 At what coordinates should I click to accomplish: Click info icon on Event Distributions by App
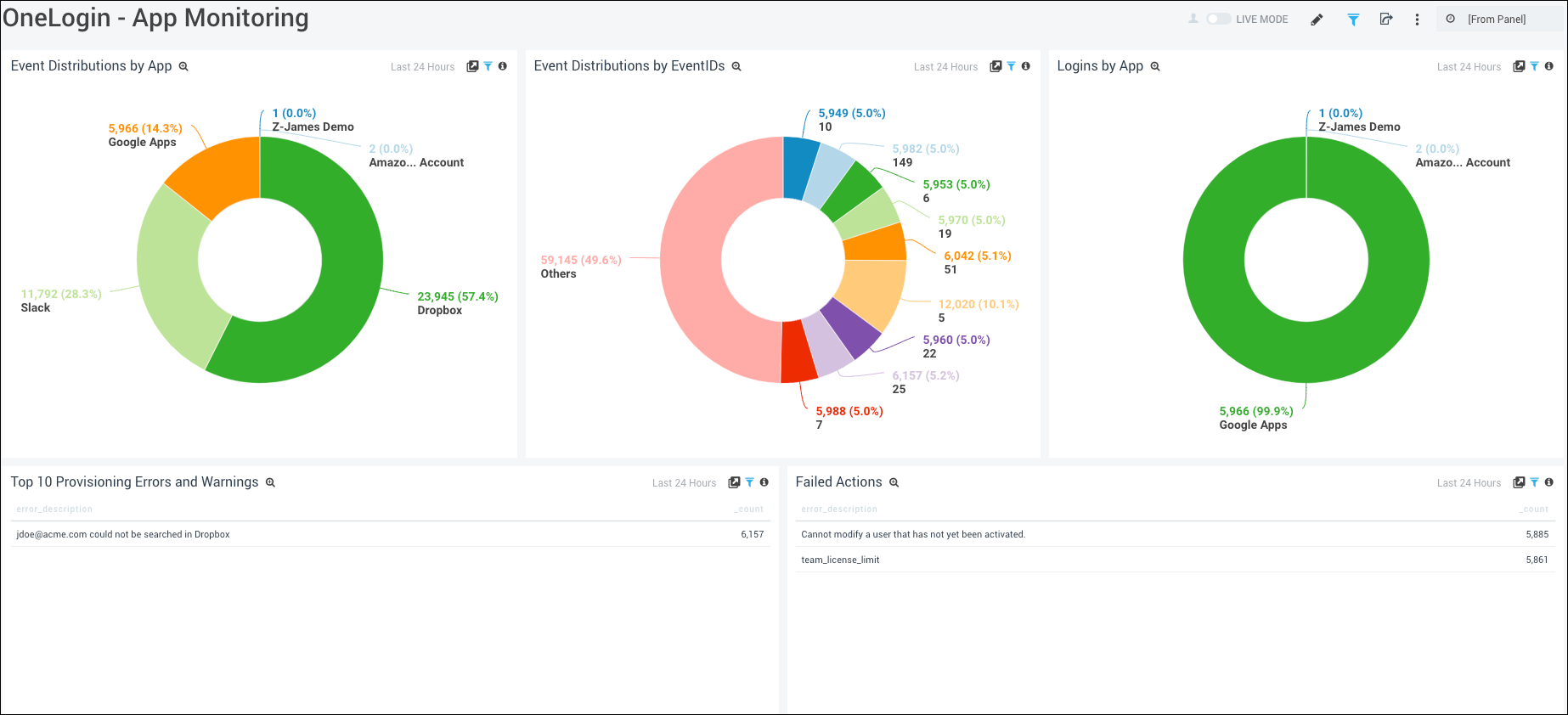coord(503,66)
